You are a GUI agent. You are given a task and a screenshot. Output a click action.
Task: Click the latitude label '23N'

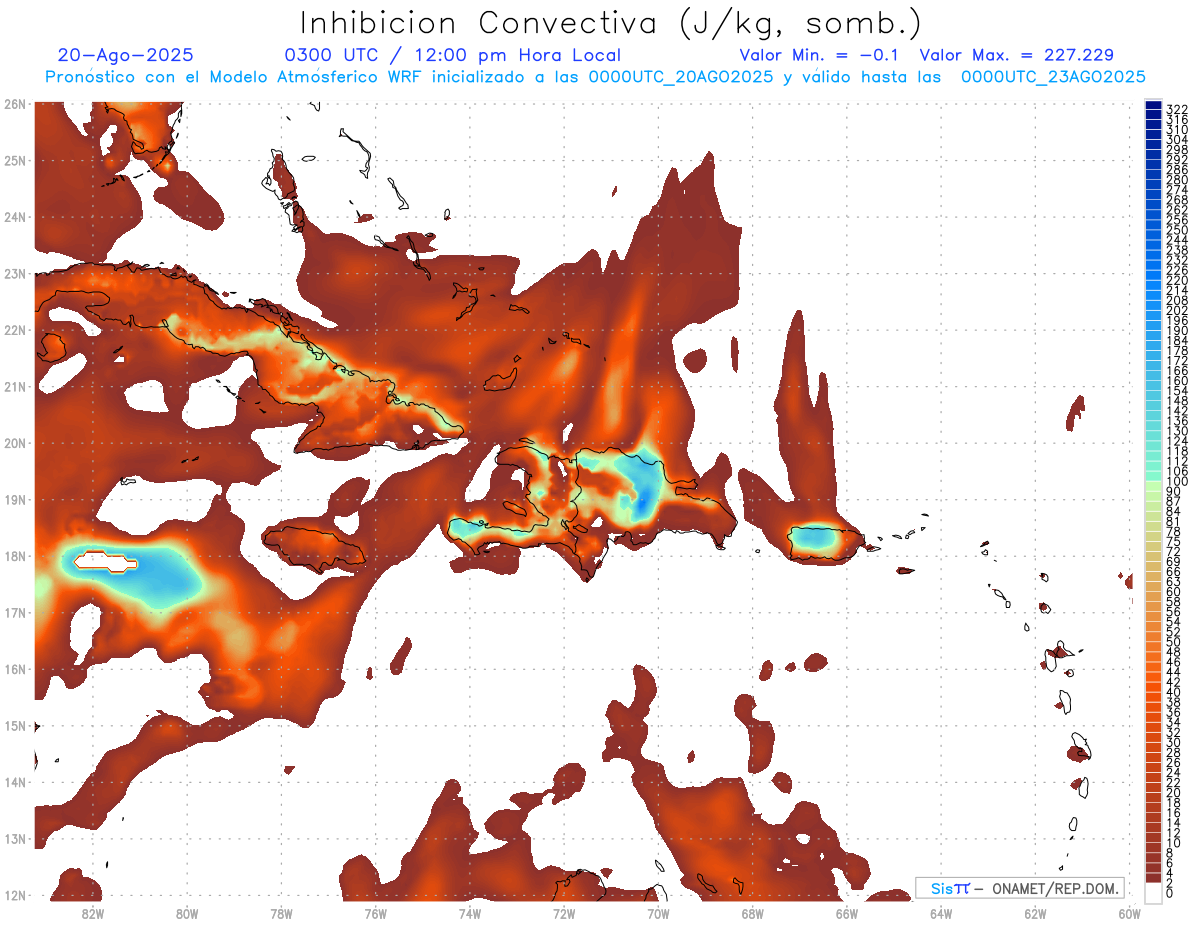click(14, 273)
